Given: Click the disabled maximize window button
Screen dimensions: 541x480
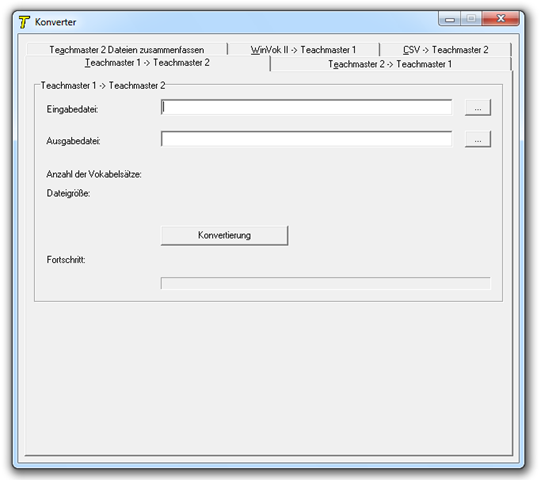Looking at the screenshot, I should [471, 19].
